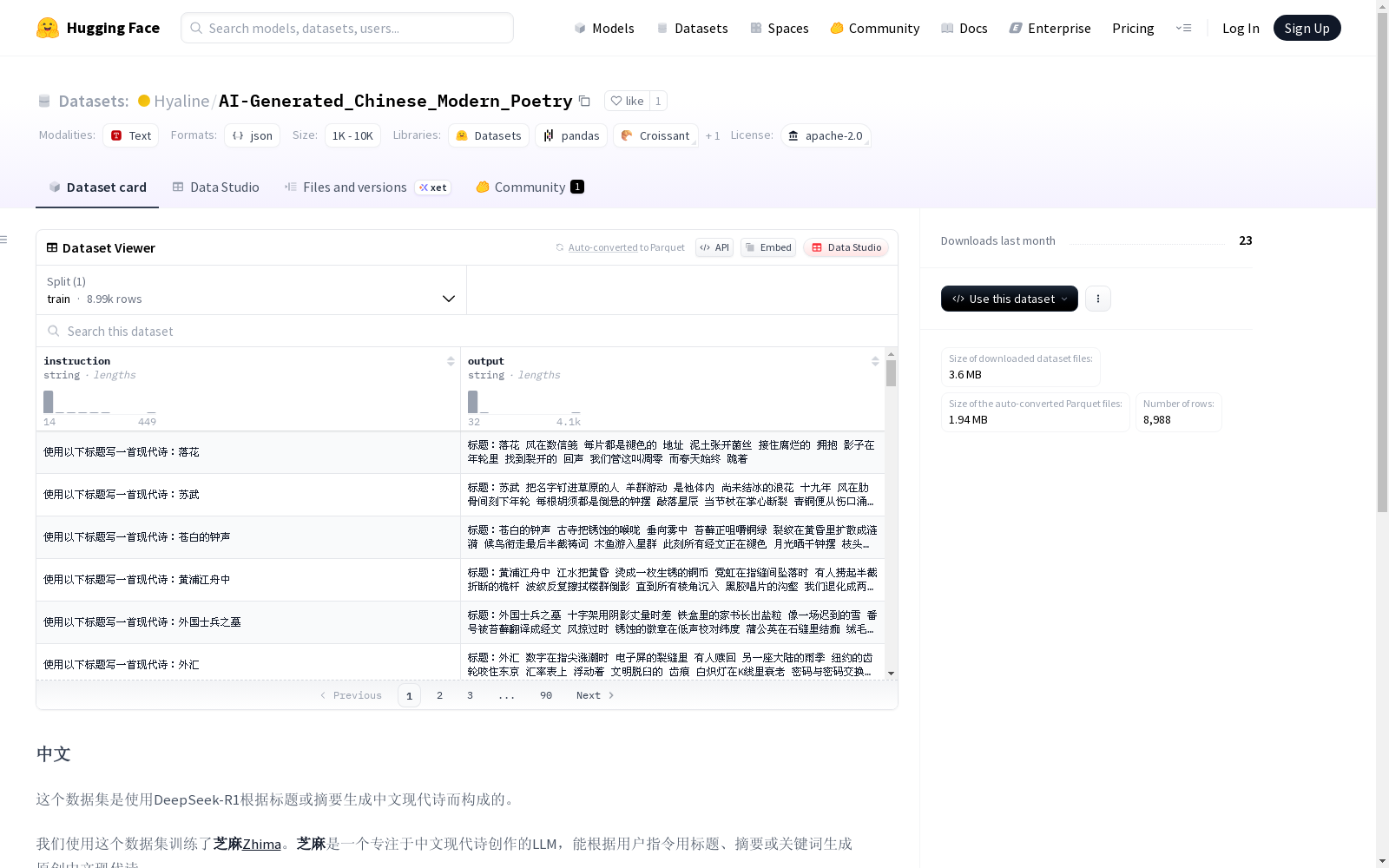
Task: Click the Hugging Face logo
Action: click(x=98, y=28)
